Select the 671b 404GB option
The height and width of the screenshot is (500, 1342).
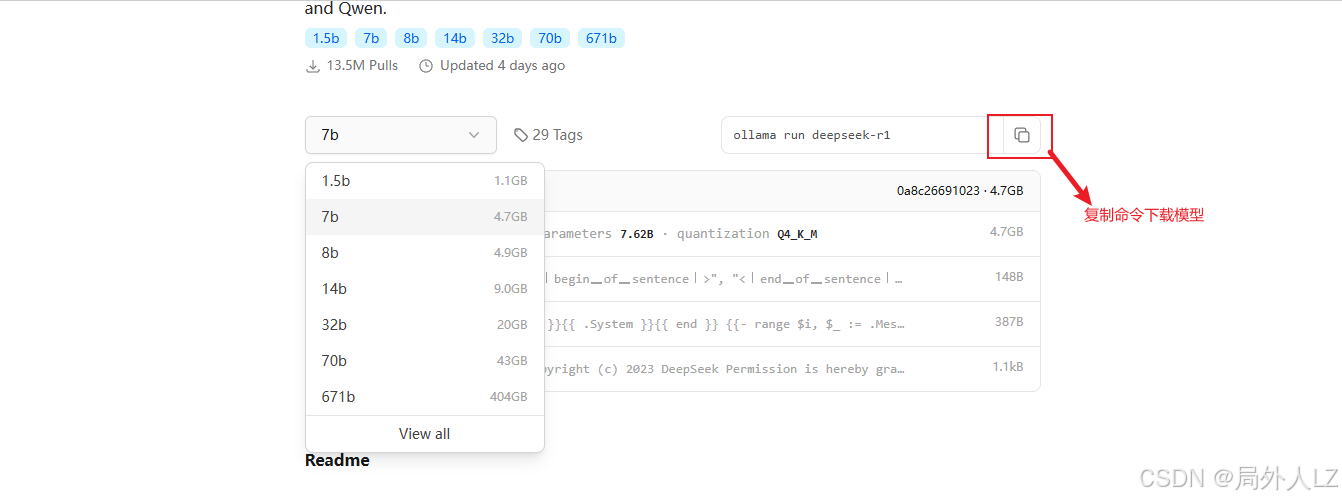[425, 397]
